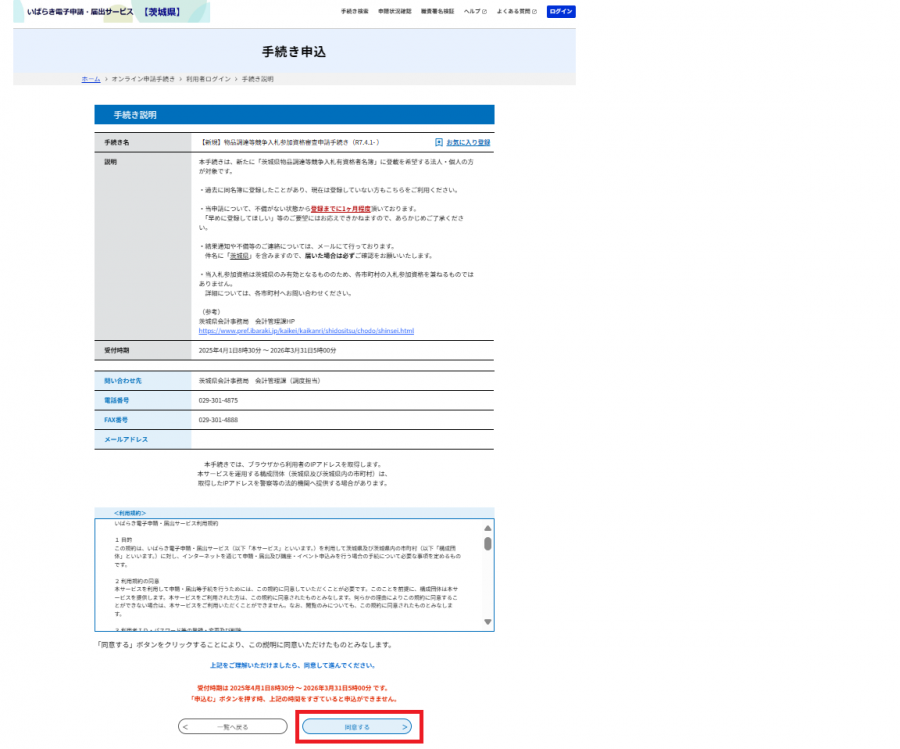Click the terms box scroll-up arrow
This screenshot has width=900, height=749.
click(487, 528)
